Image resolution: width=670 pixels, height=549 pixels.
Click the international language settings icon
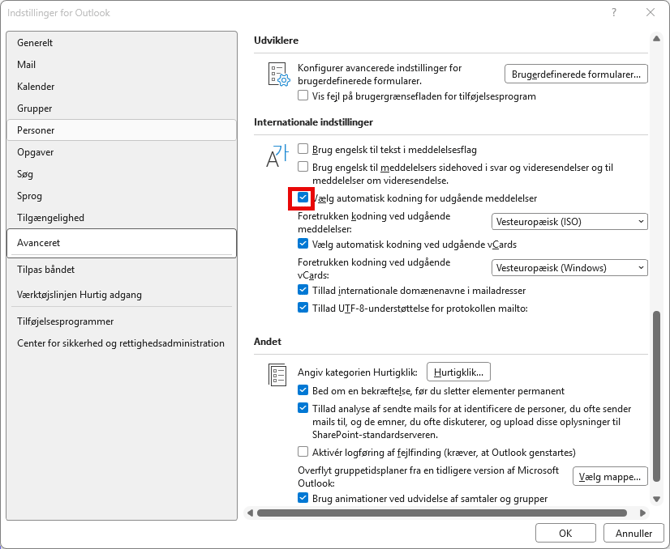click(277, 156)
